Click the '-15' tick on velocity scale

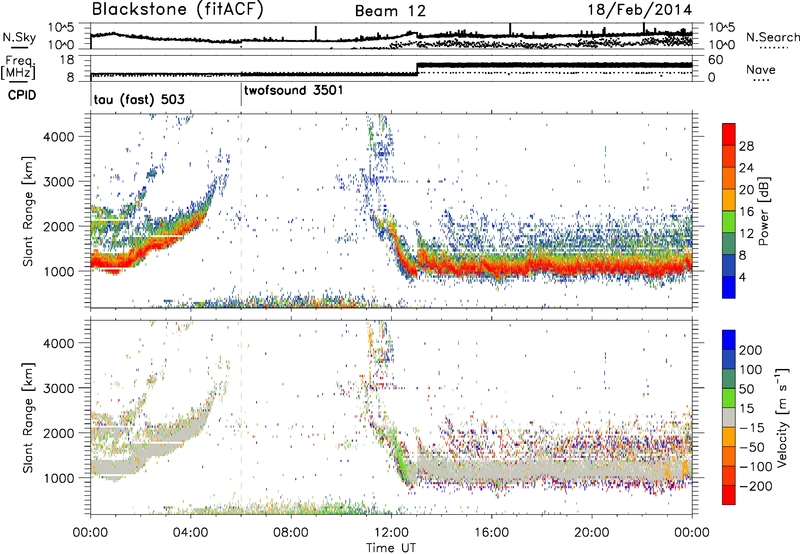point(751,428)
